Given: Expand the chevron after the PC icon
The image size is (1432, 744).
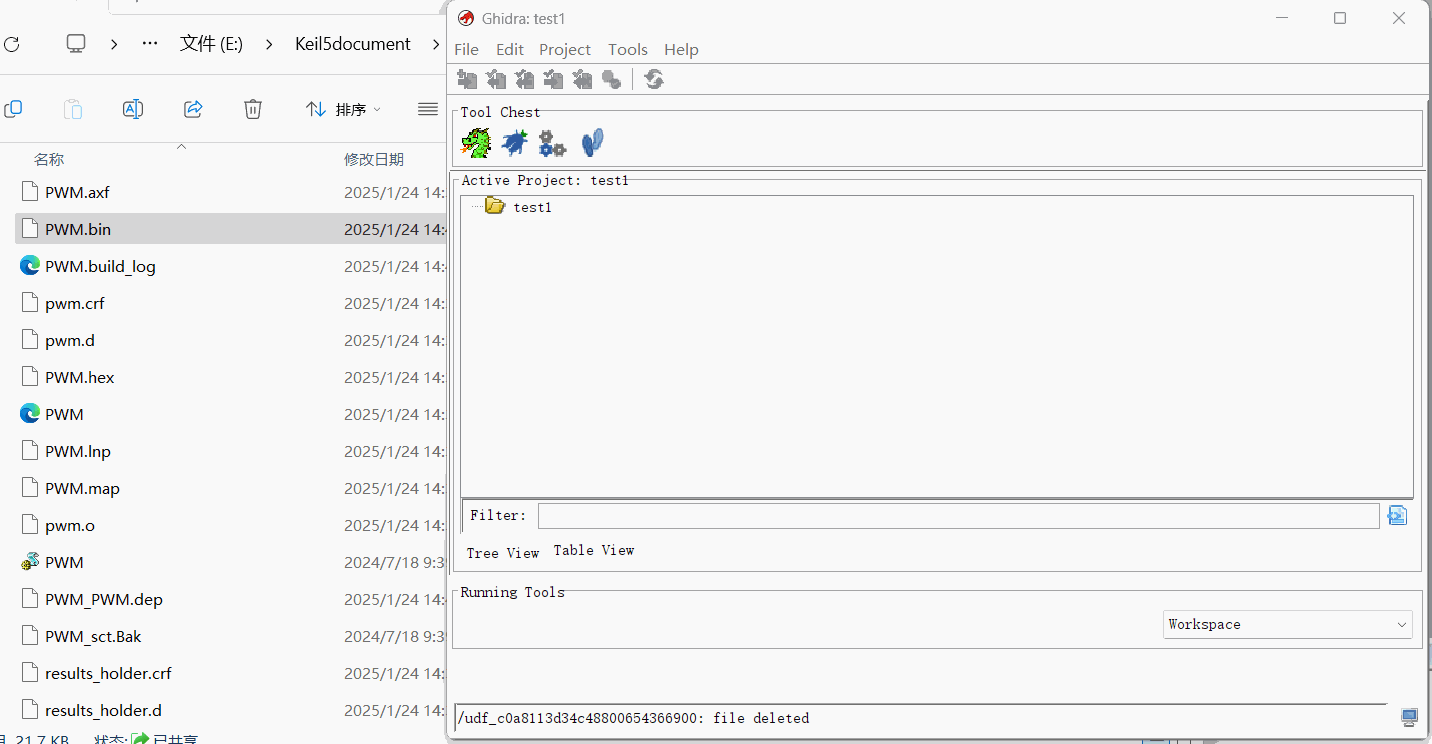Looking at the screenshot, I should (114, 44).
